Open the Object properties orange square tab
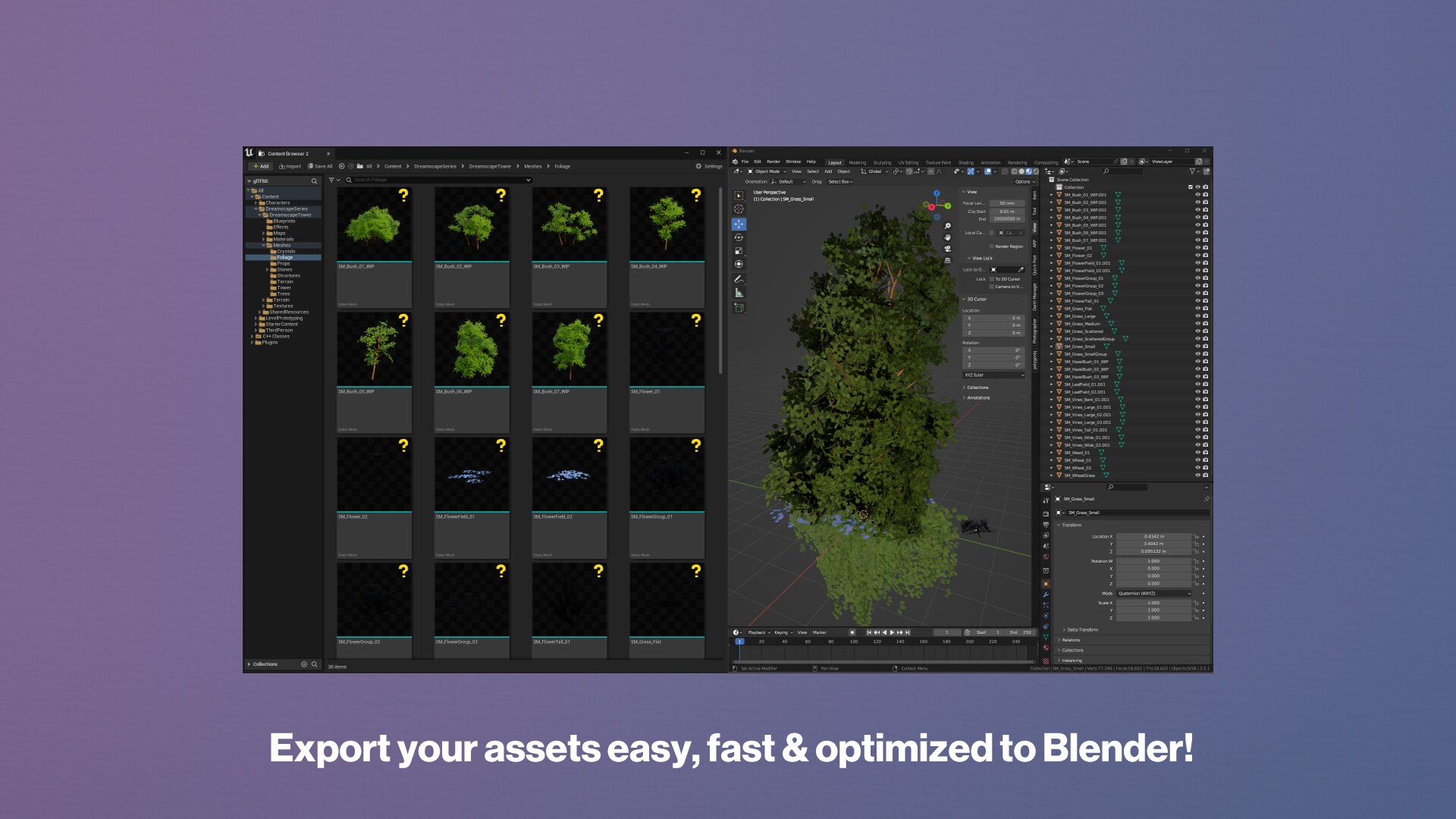The image size is (1456, 819). 1046,584
